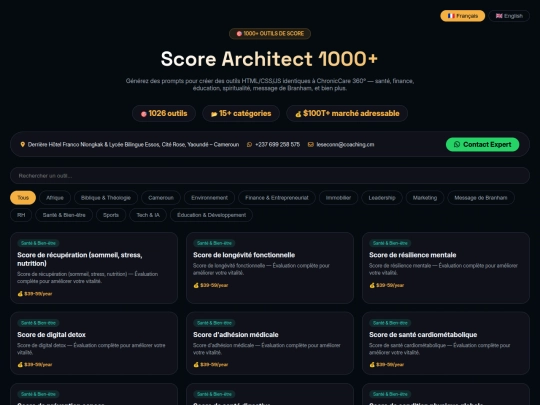Screen dimensions: 540x405
Task: Select the Tous category filter
Action: (23, 198)
